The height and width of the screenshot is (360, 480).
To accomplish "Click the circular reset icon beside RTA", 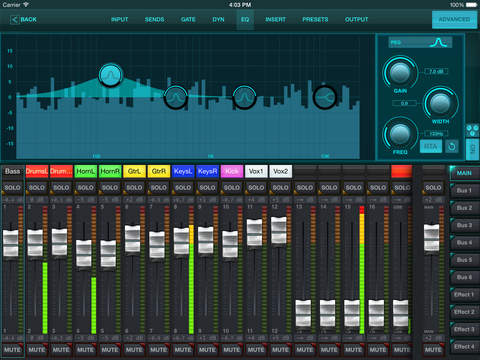I will point(452,146).
